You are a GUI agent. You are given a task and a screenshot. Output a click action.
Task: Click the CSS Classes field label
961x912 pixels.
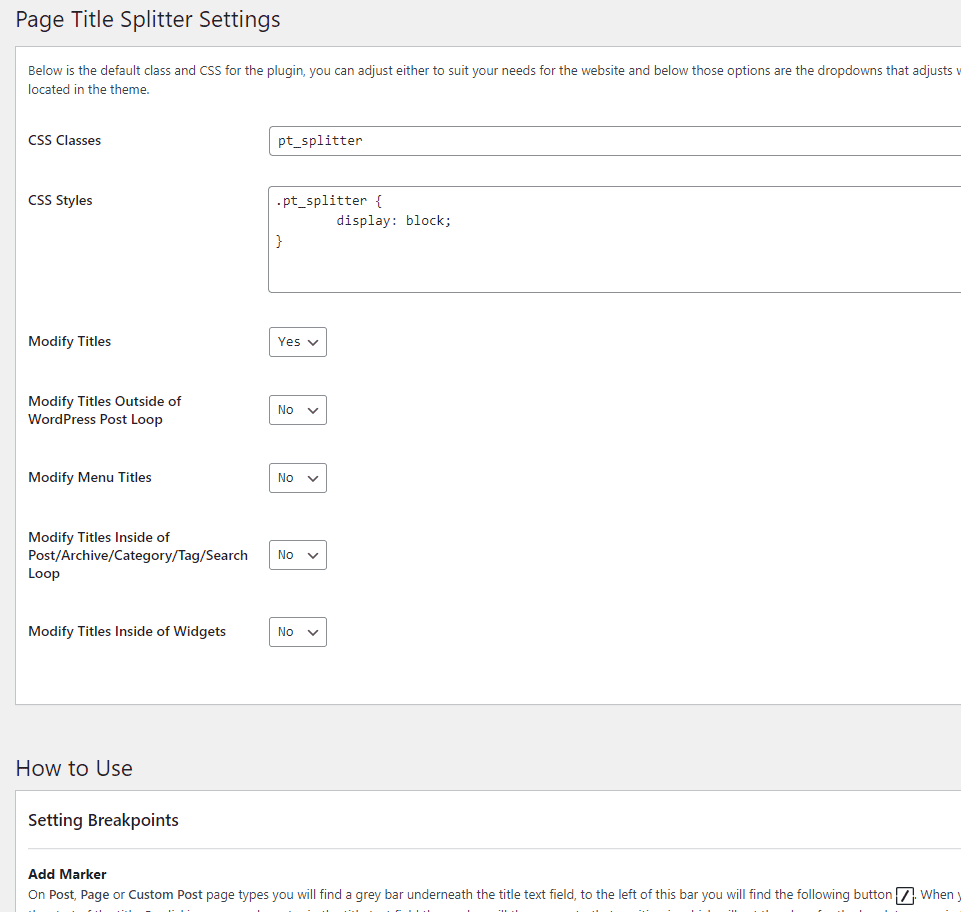tap(64, 140)
